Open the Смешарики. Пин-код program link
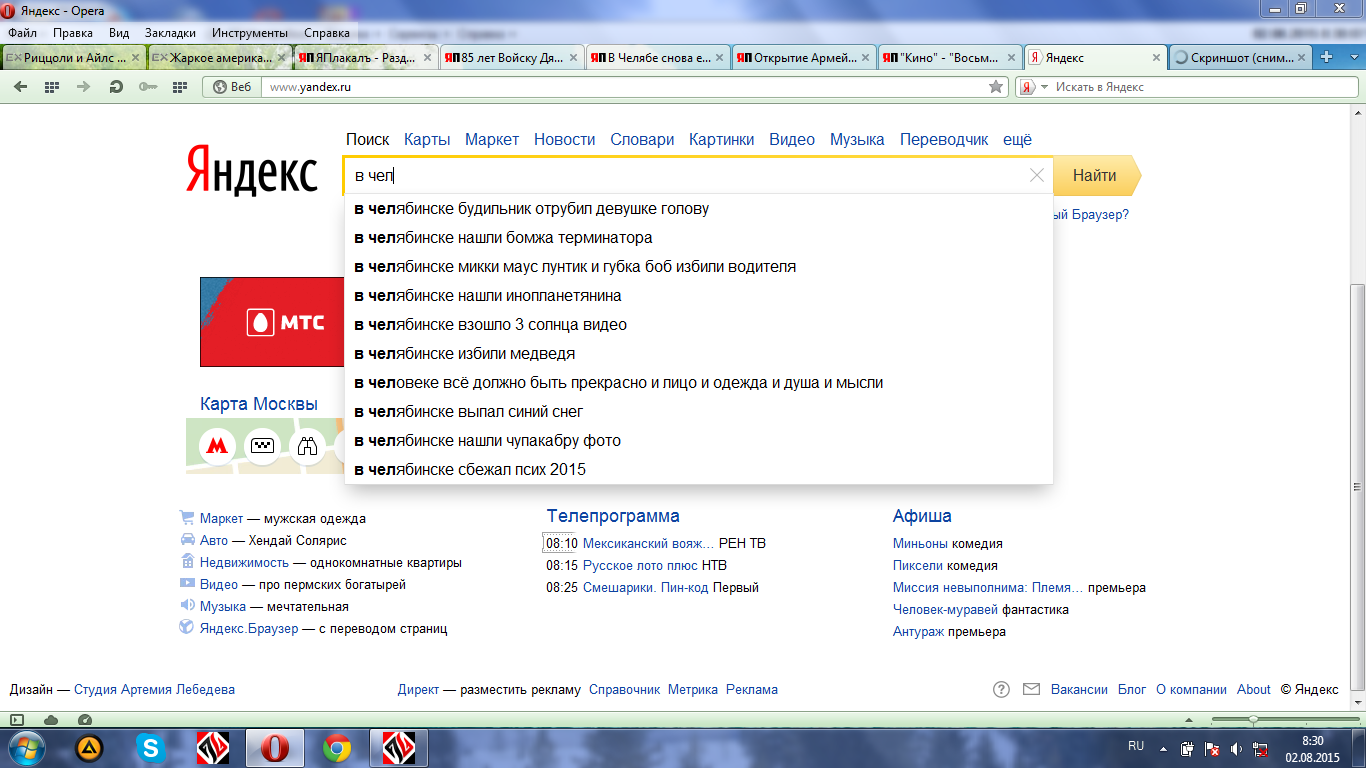The image size is (1366, 768). (646, 588)
